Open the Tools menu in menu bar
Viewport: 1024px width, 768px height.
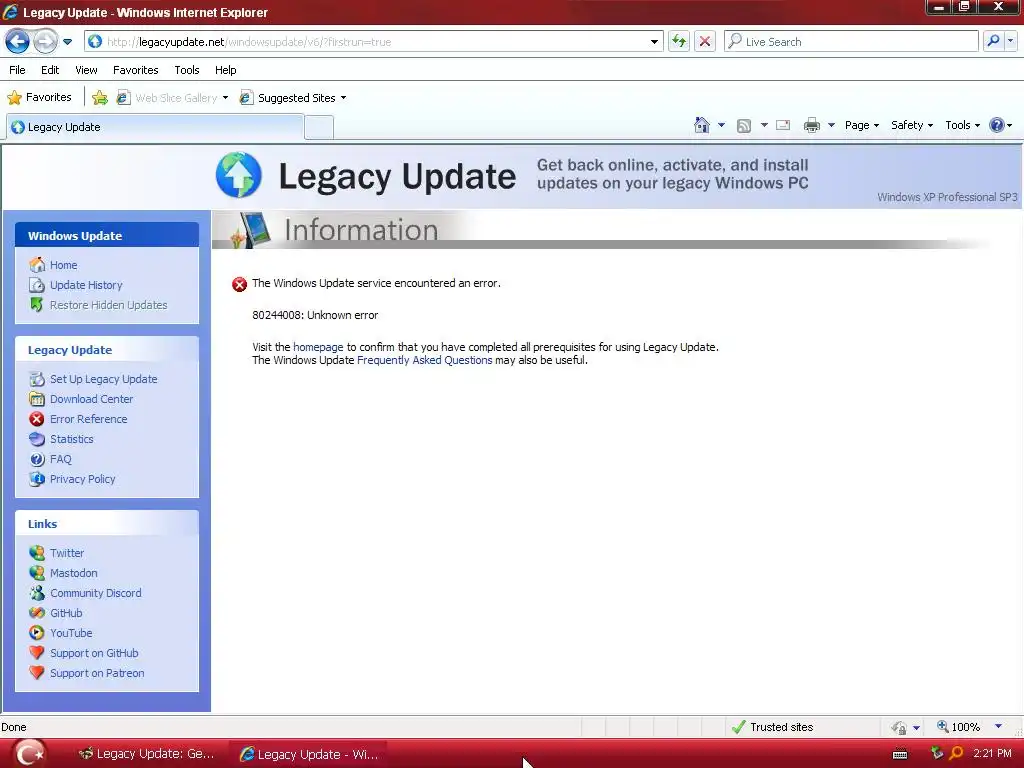[x=187, y=70]
